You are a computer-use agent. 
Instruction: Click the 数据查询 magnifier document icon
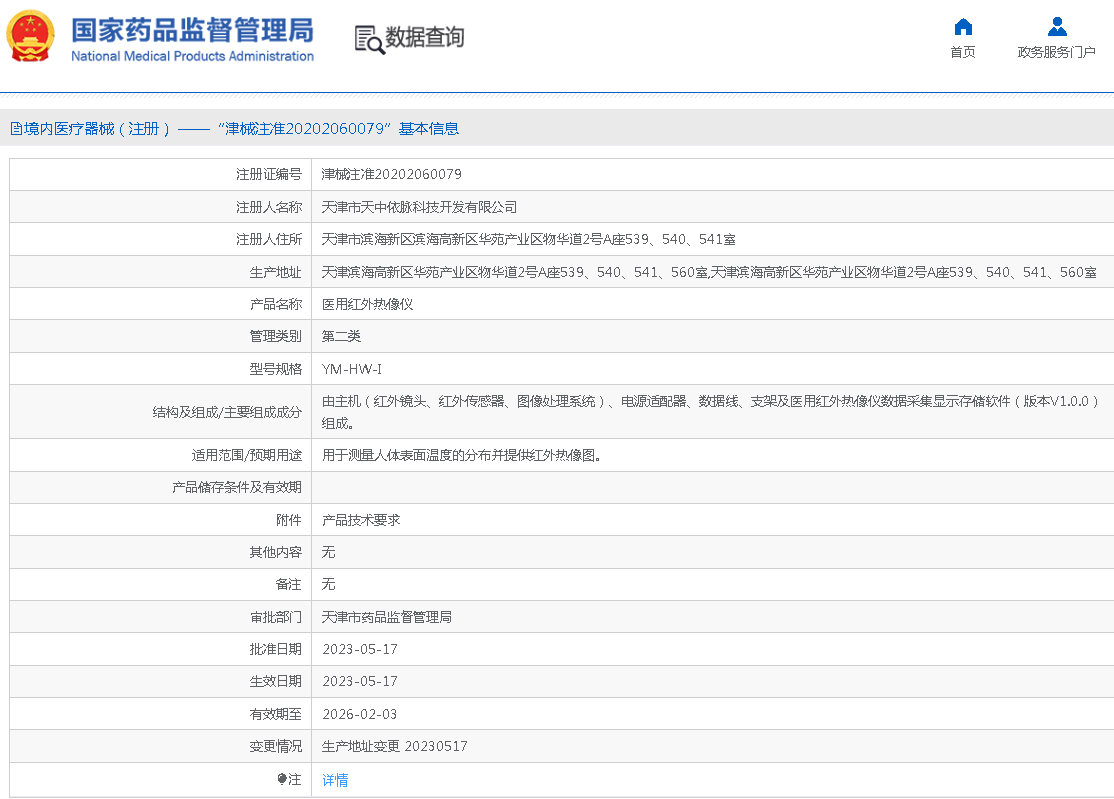(x=369, y=39)
